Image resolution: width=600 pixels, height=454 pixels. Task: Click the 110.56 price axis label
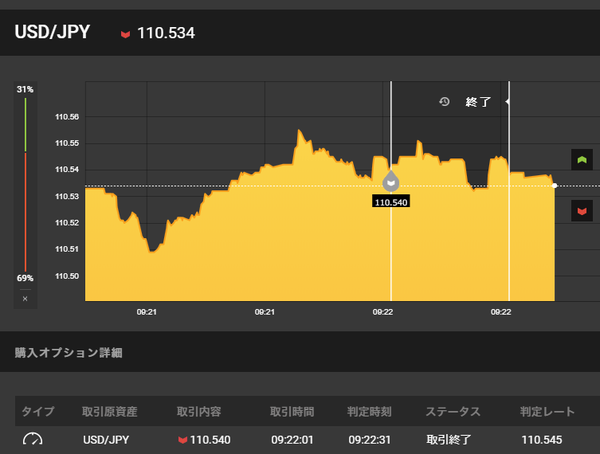[x=67, y=117]
